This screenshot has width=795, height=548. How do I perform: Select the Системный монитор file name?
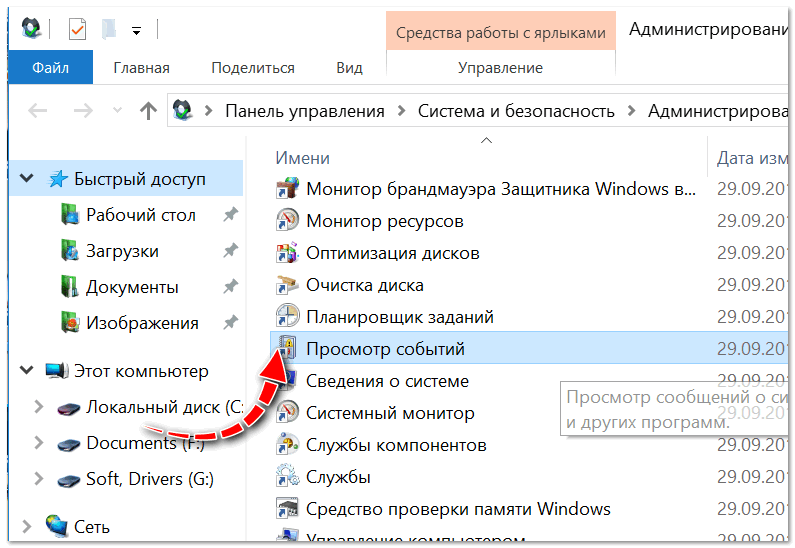pos(390,413)
